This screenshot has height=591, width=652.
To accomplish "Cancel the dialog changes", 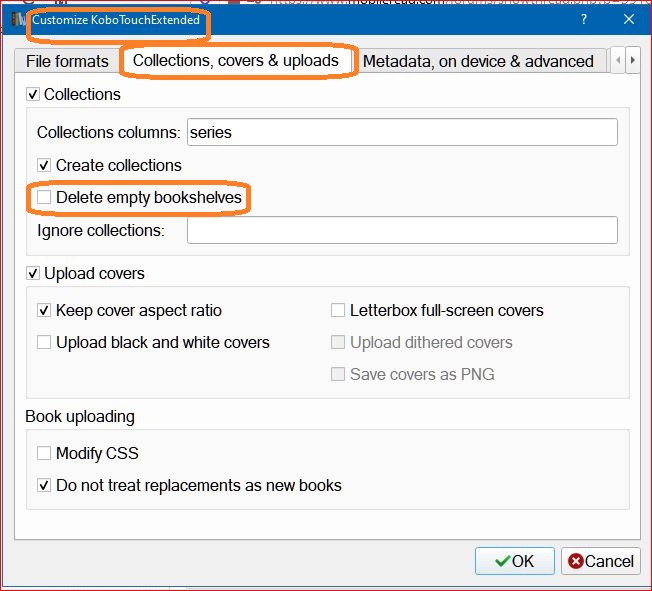I will (x=601, y=561).
